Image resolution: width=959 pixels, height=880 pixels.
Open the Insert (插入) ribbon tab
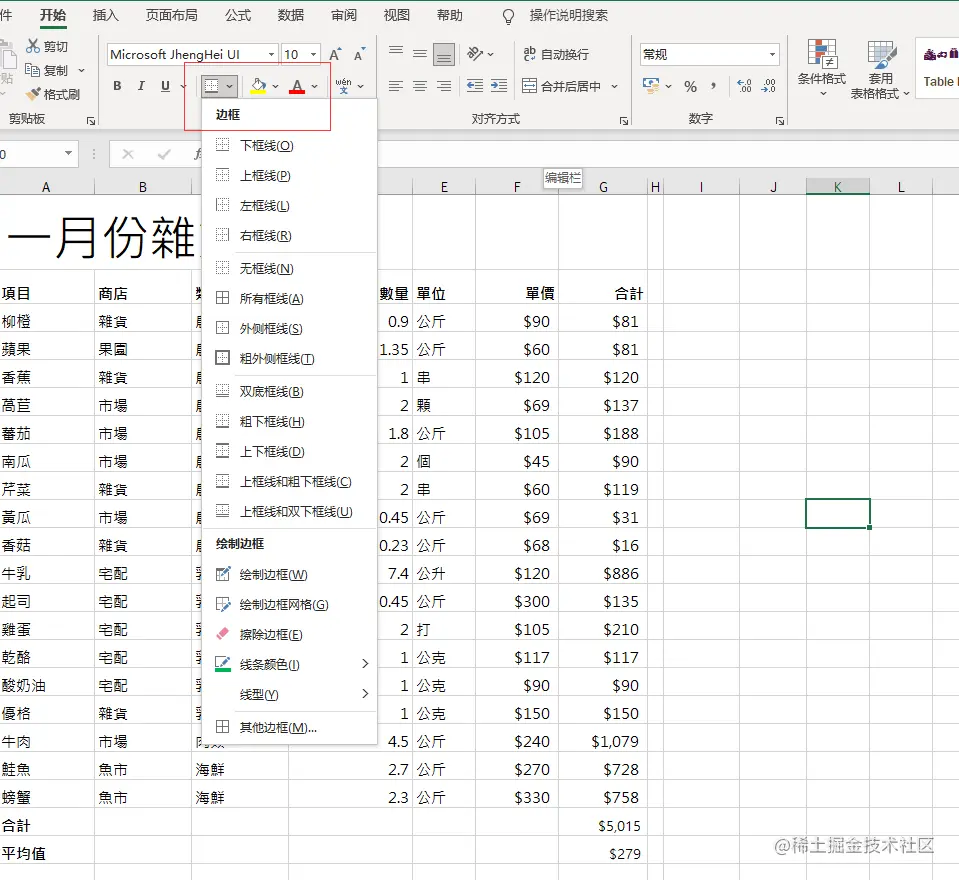click(x=105, y=15)
